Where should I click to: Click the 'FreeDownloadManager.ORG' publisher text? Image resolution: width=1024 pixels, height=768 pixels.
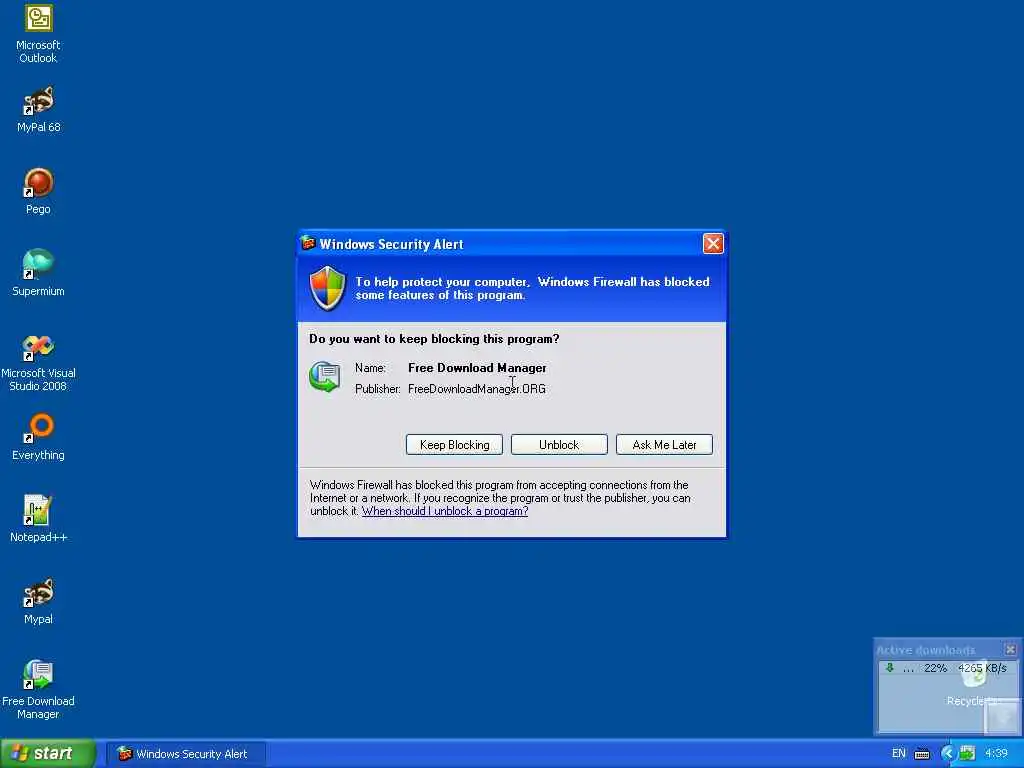click(477, 389)
